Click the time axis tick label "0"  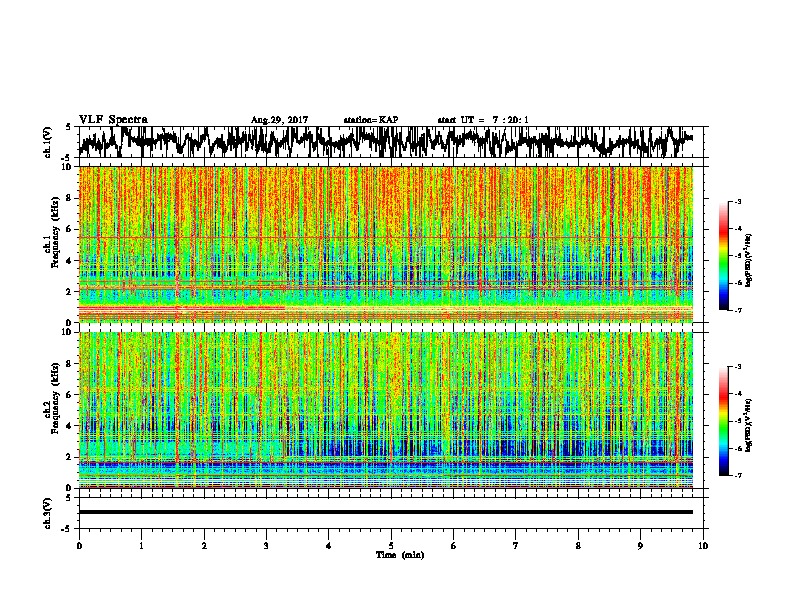(79, 546)
